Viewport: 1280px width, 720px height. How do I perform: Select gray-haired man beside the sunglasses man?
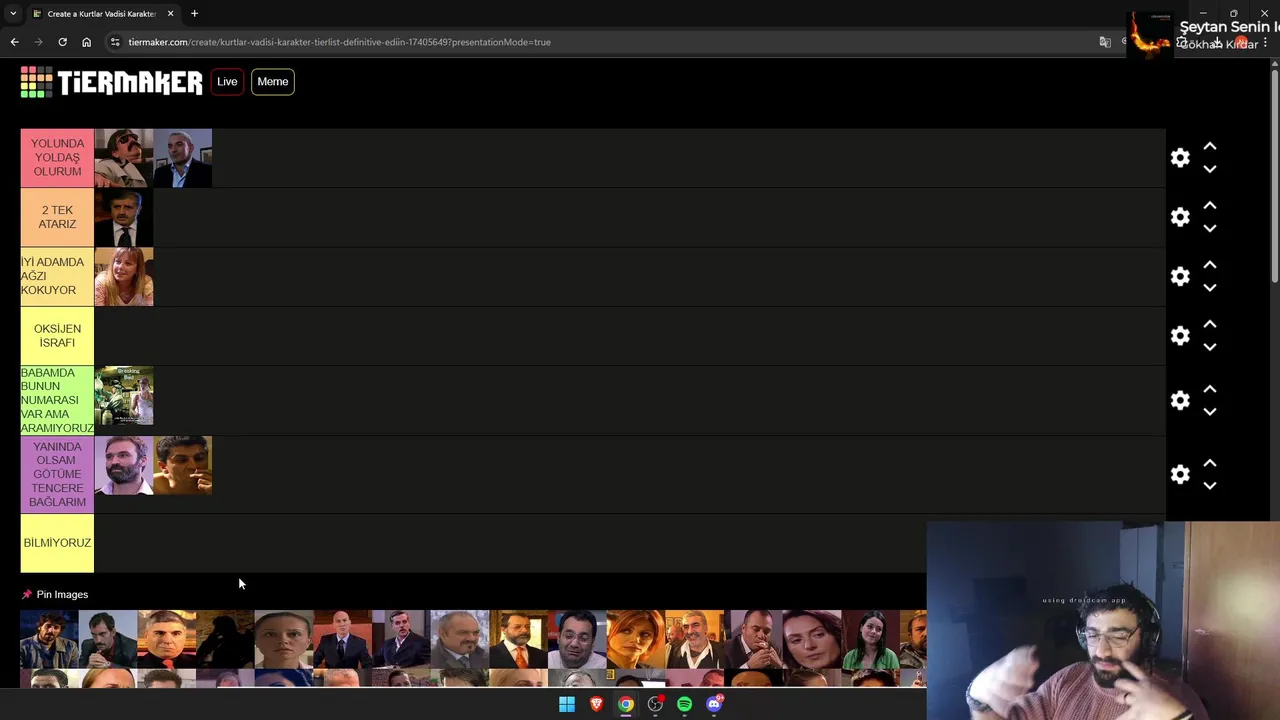[x=183, y=158]
